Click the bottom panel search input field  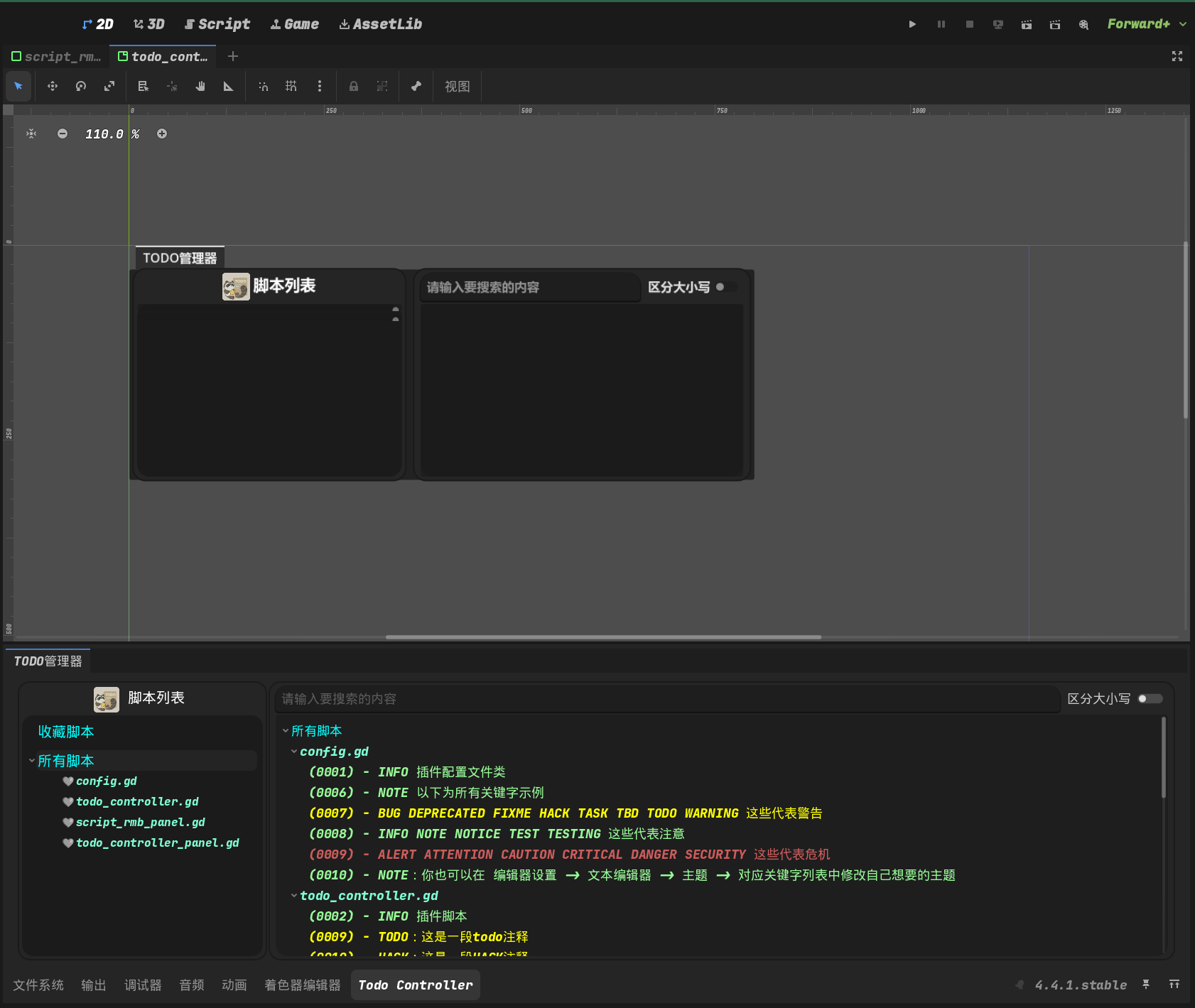(x=667, y=699)
